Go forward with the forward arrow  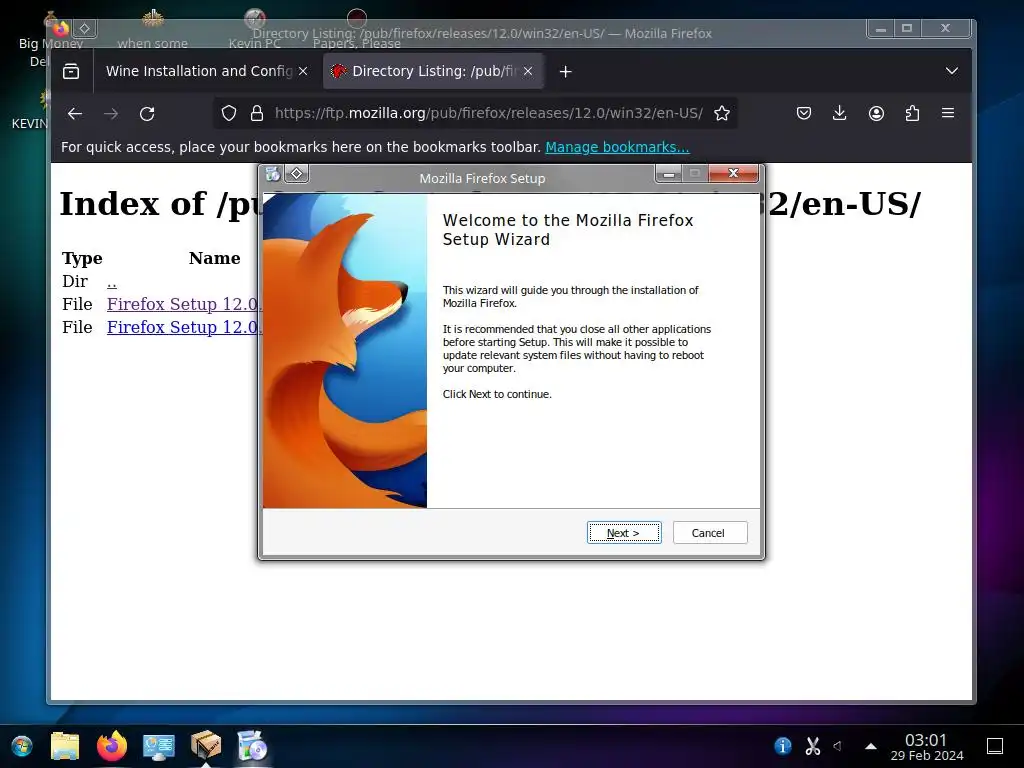[x=111, y=114]
